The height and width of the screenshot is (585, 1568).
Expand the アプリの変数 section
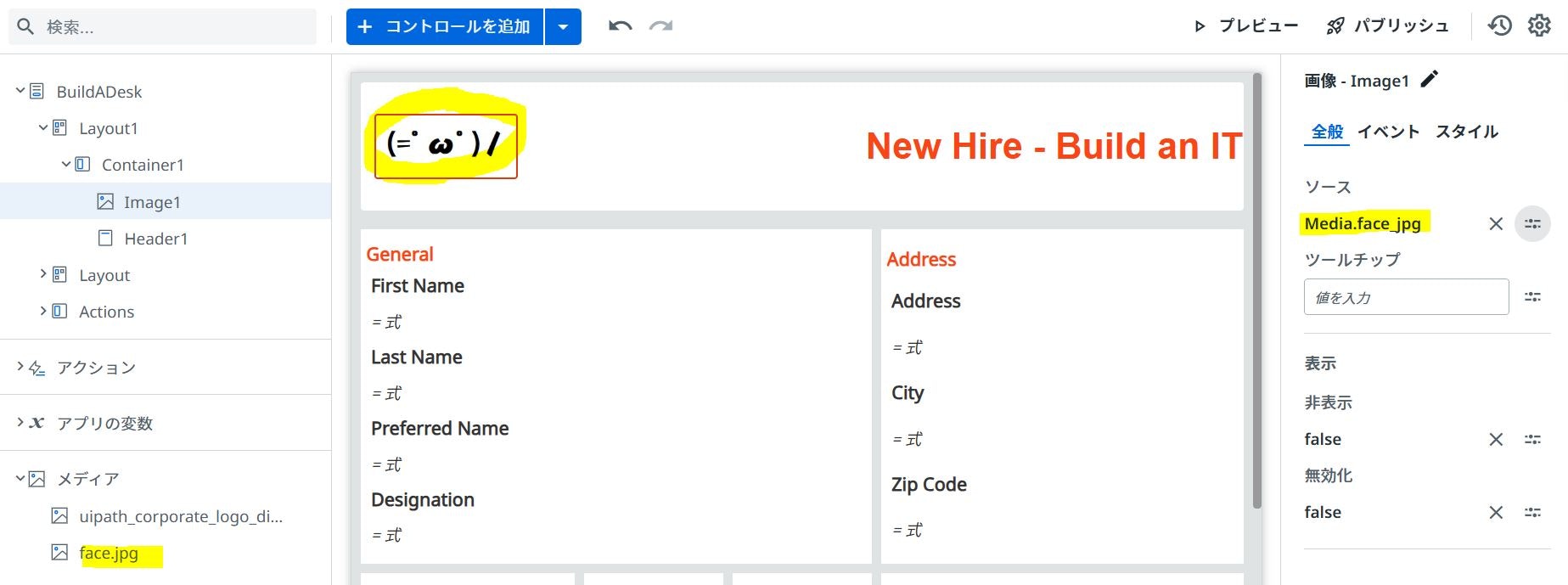pos(20,422)
